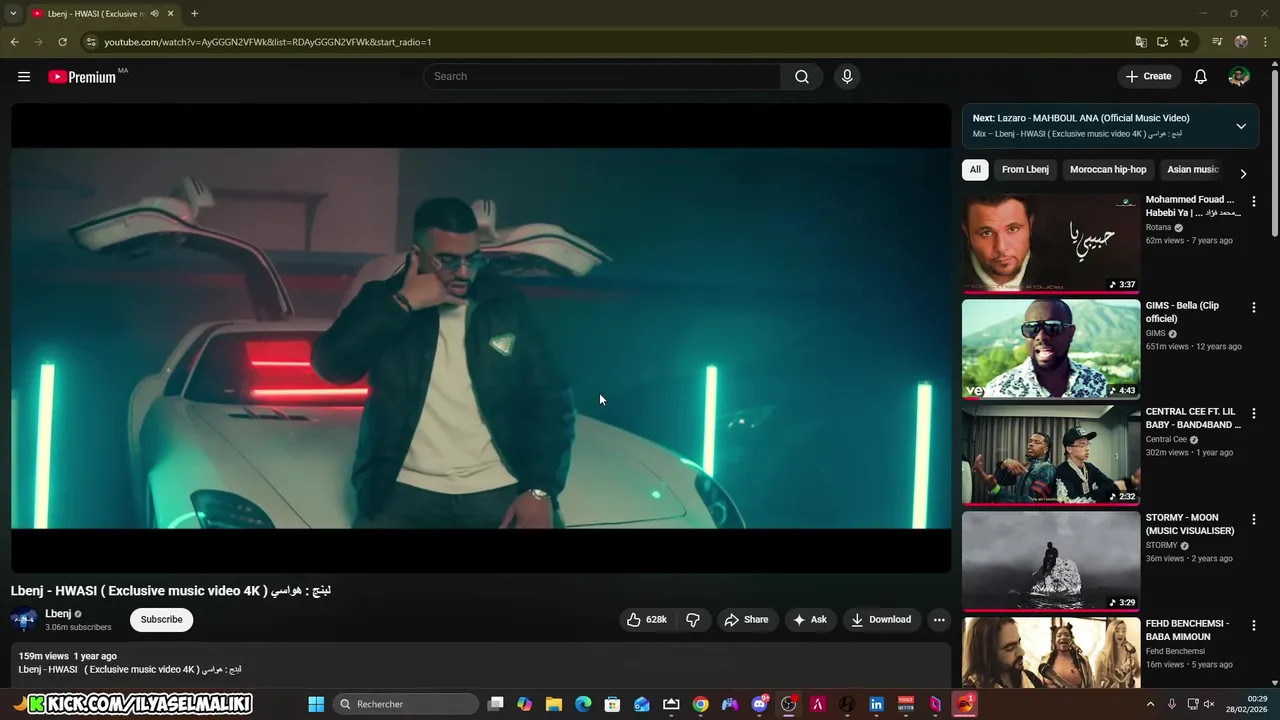The height and width of the screenshot is (720, 1280).
Task: Dislike the video with thumbs-down
Action: 693,620
